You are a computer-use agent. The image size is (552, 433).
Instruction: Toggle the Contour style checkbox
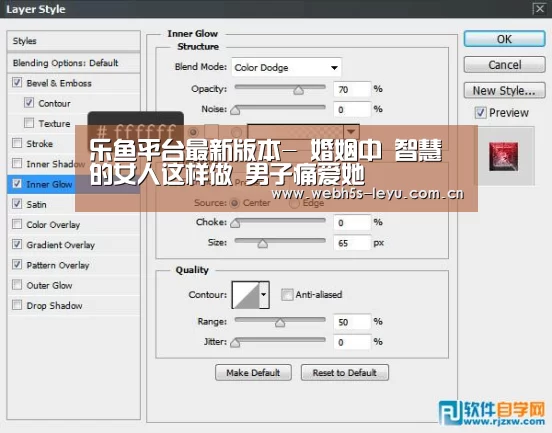(29, 103)
